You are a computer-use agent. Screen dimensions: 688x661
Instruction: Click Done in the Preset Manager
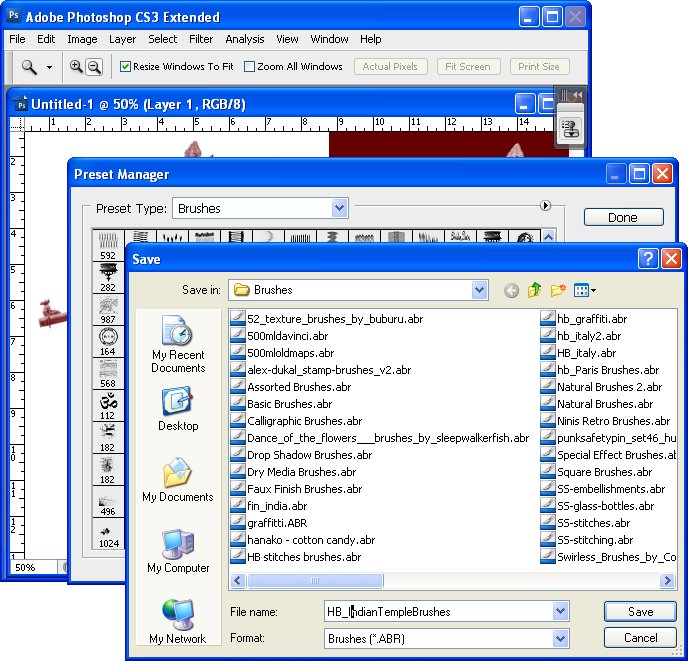coord(623,217)
